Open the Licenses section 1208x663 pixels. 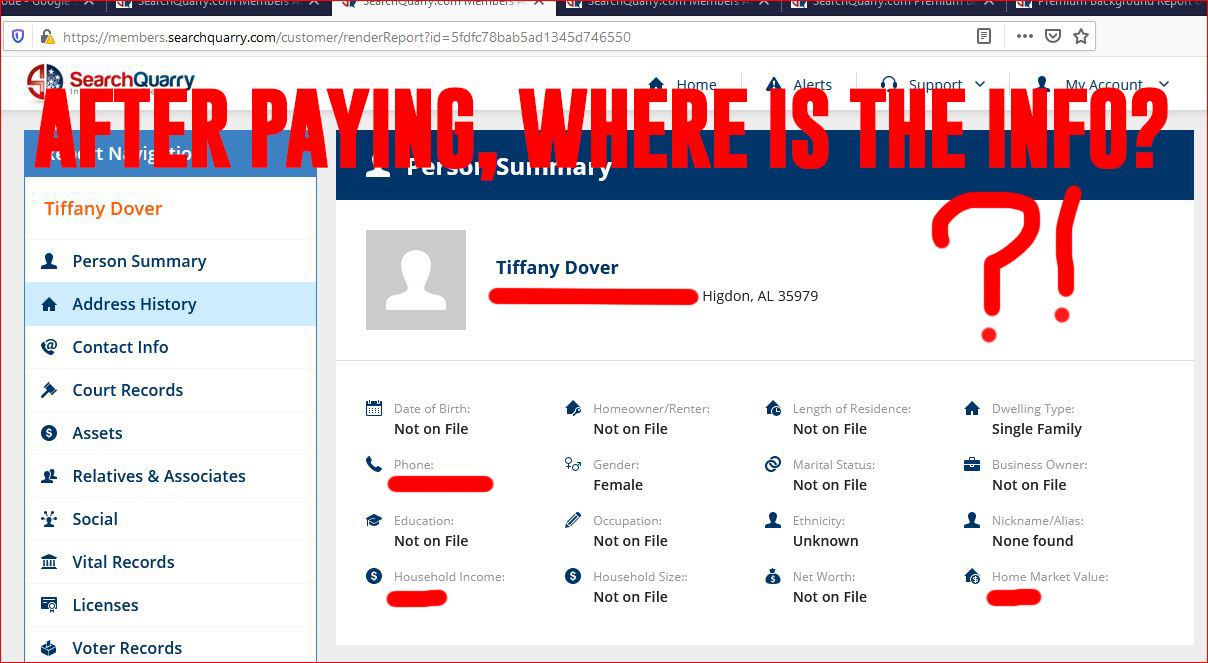170,605
